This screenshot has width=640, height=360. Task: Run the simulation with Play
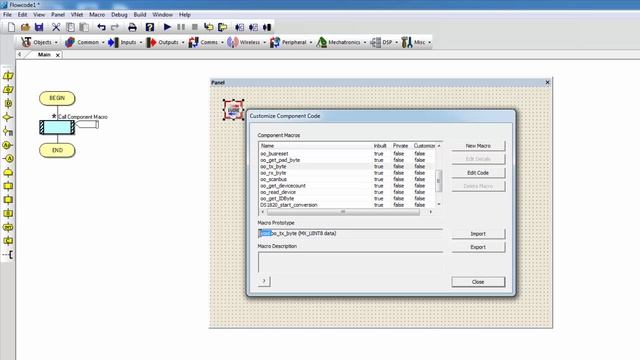click(x=167, y=27)
